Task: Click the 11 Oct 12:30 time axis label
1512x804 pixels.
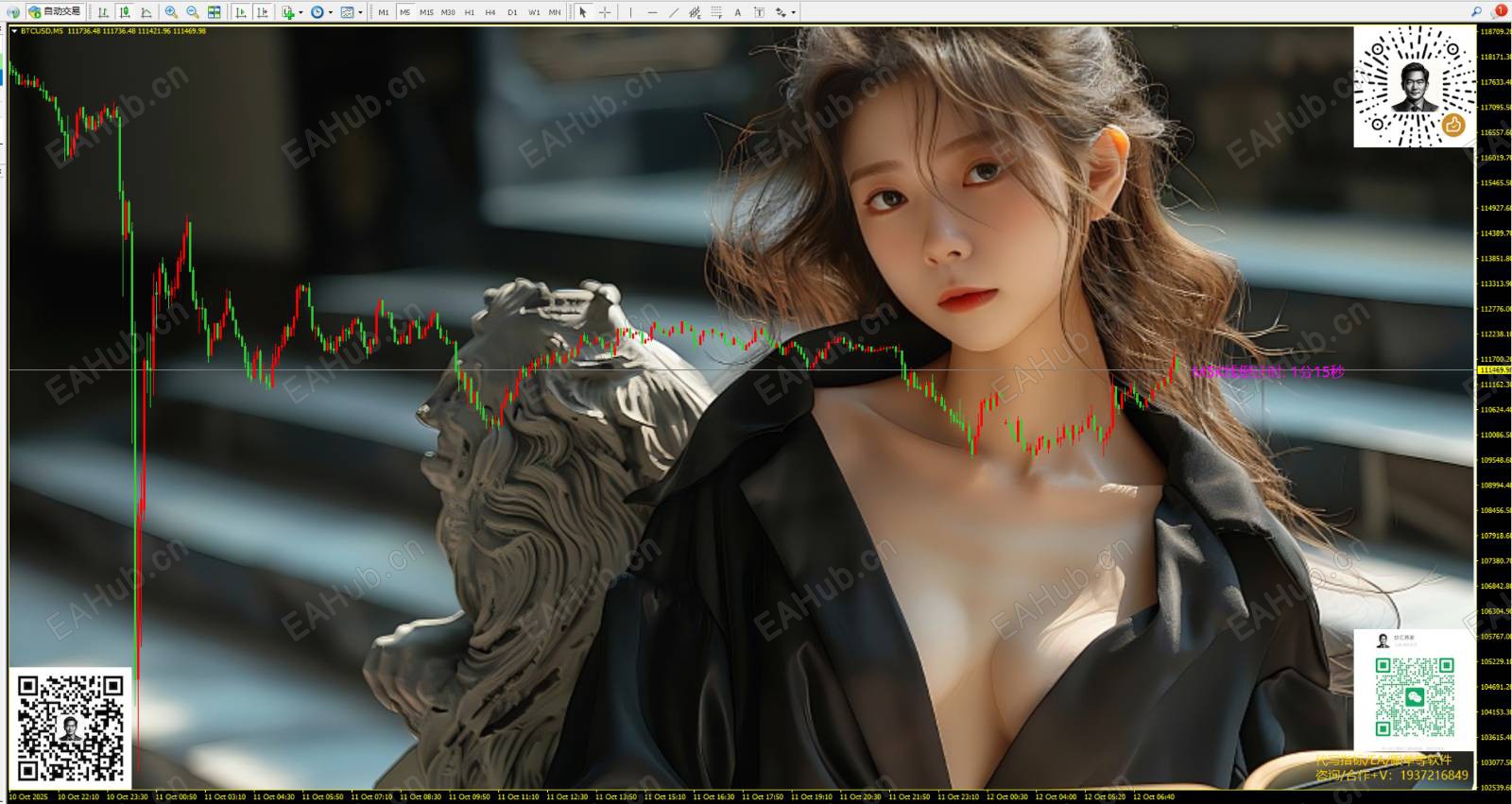Action: click(567, 797)
